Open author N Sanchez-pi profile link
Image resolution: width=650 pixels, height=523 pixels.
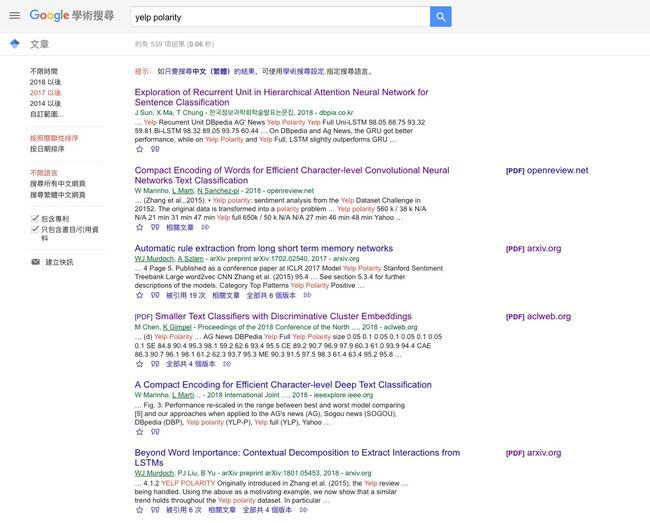(218, 191)
